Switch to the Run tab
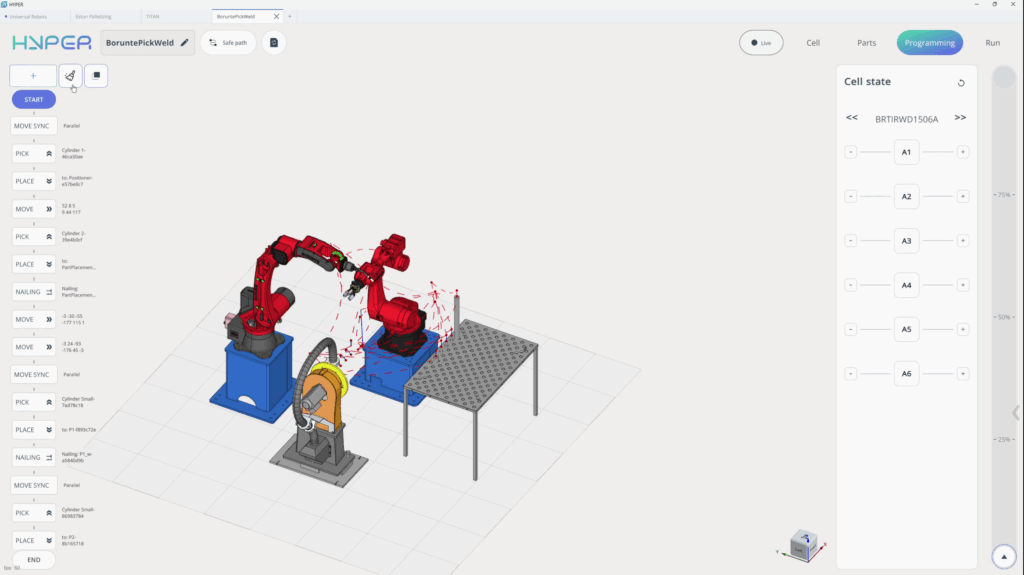Viewport: 1024px width, 575px height. click(993, 42)
